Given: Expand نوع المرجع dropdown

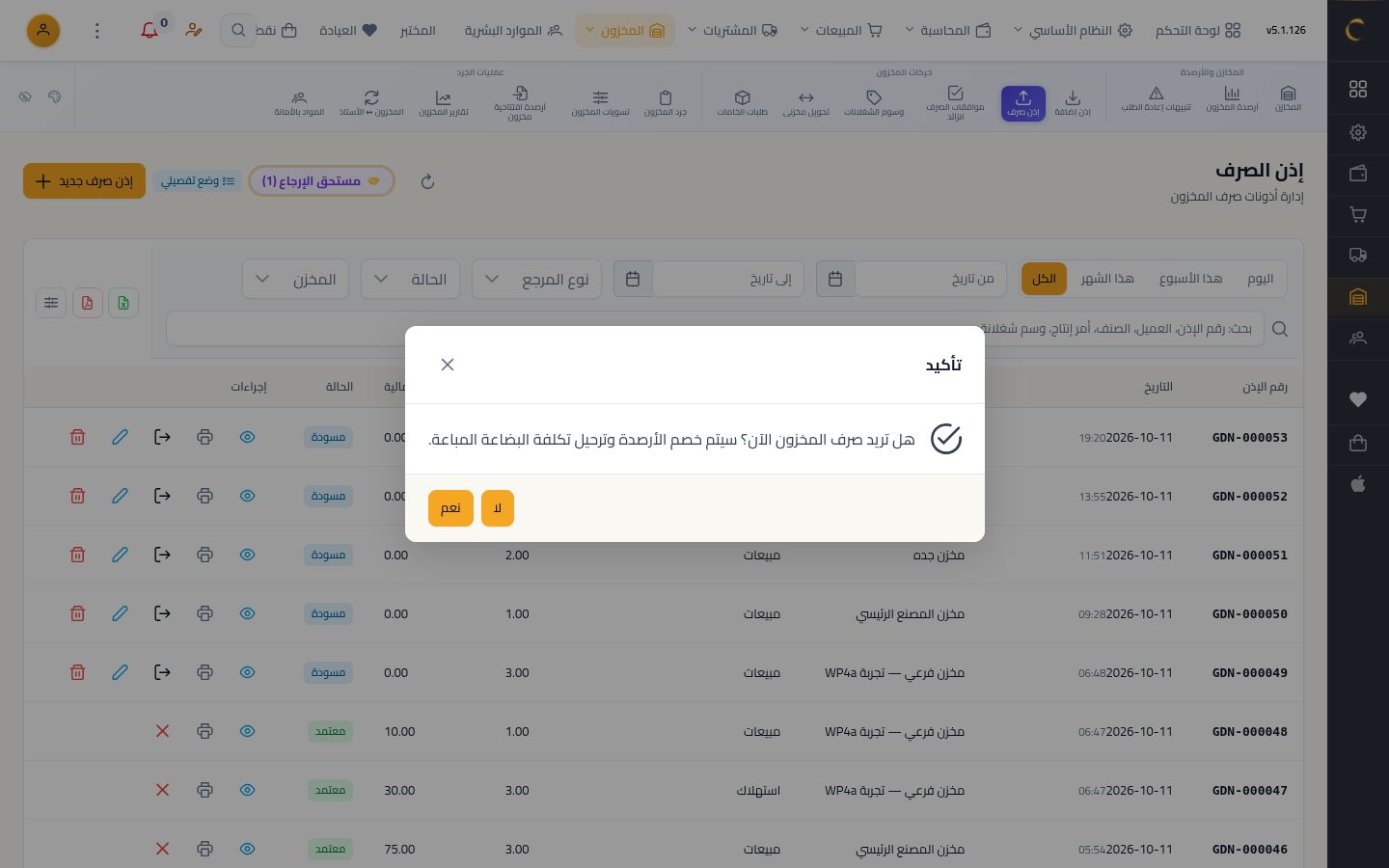Looking at the screenshot, I should pos(536,280).
